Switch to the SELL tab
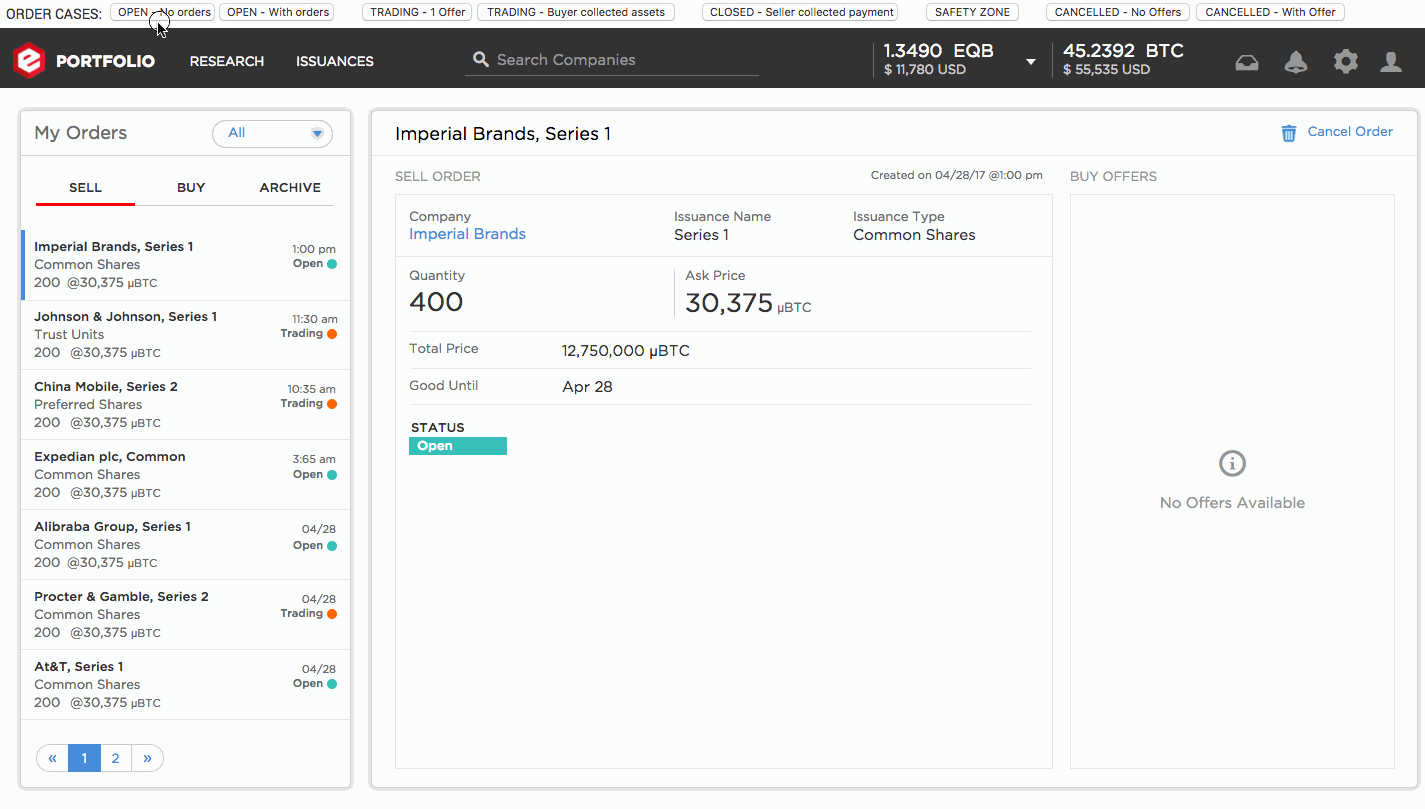Viewport: 1425px width, 809px height. 85,188
